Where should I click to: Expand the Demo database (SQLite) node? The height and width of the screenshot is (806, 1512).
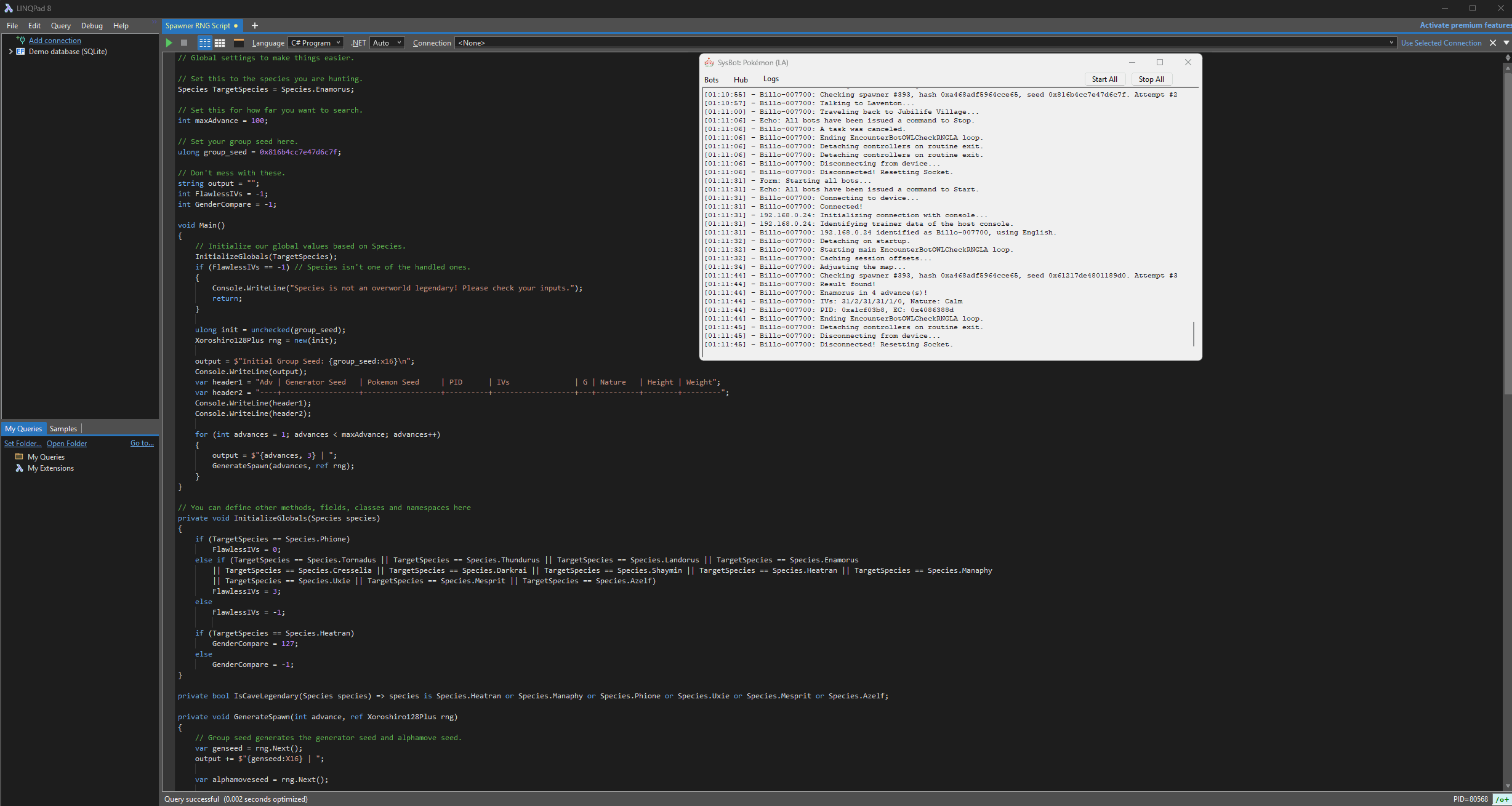pyautogui.click(x=10, y=52)
